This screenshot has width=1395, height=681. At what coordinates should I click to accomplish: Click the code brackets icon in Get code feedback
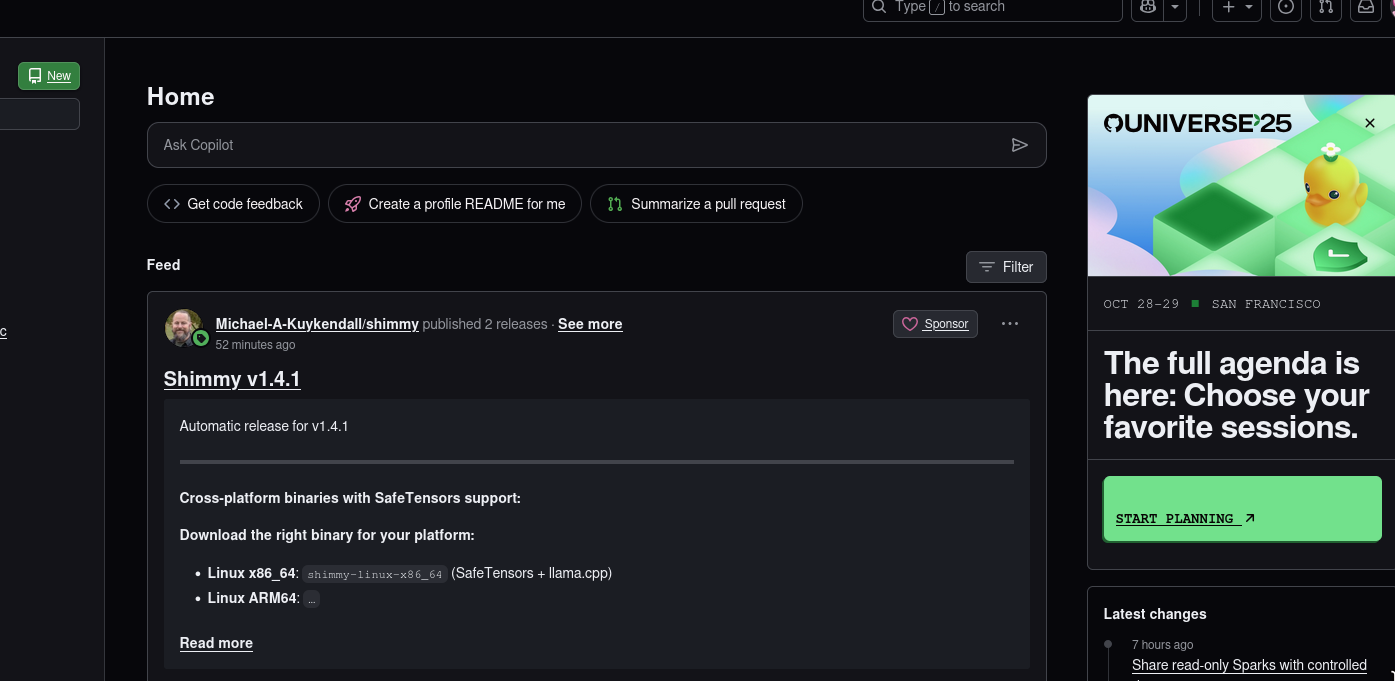[172, 204]
